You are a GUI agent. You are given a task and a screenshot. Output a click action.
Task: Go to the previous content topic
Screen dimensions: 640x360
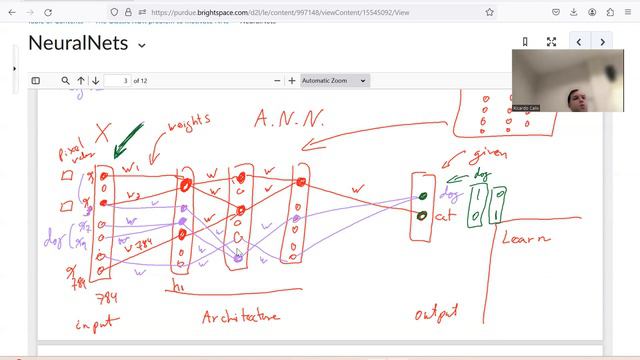579,42
